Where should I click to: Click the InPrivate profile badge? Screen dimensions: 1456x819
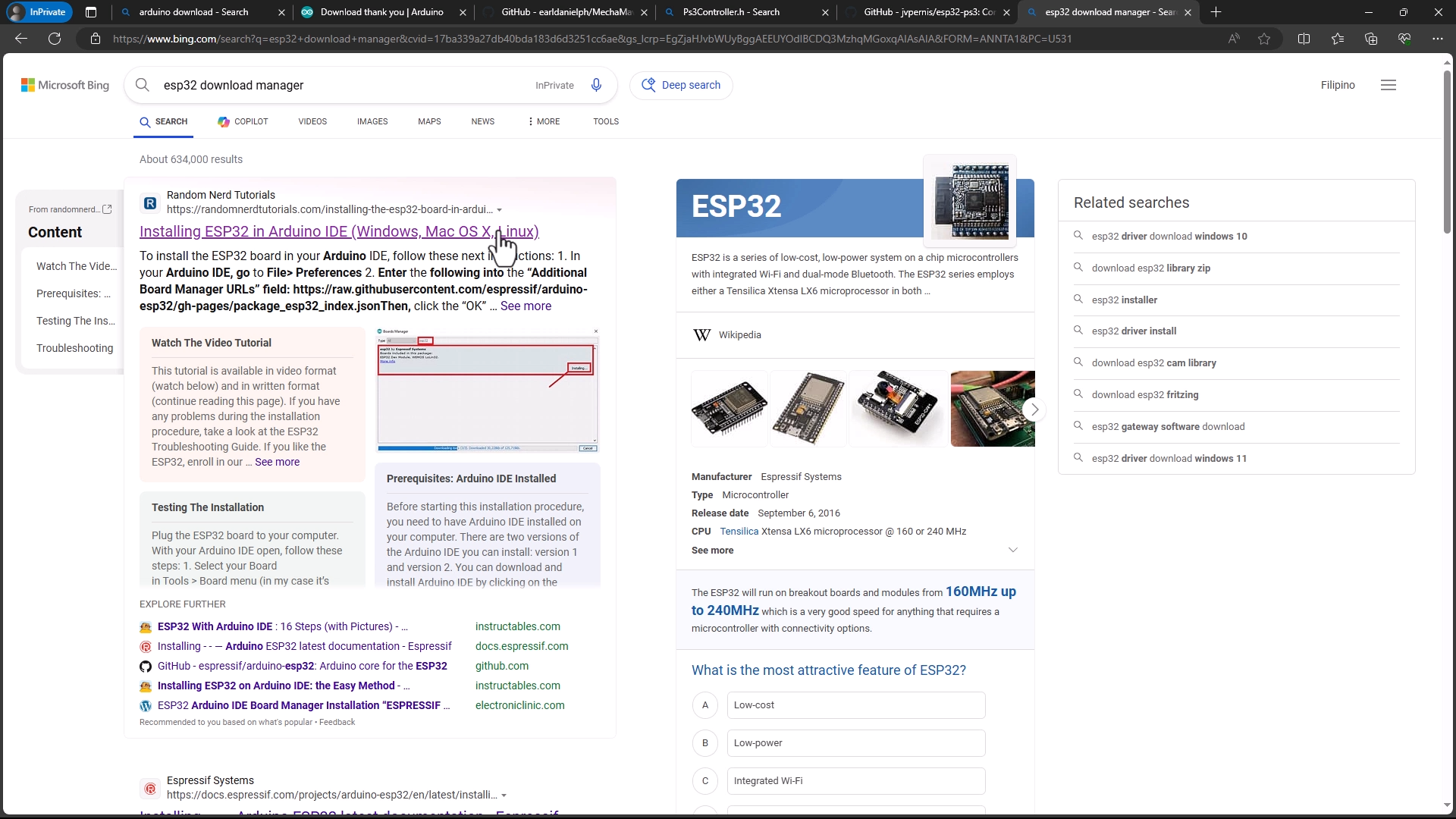[38, 12]
